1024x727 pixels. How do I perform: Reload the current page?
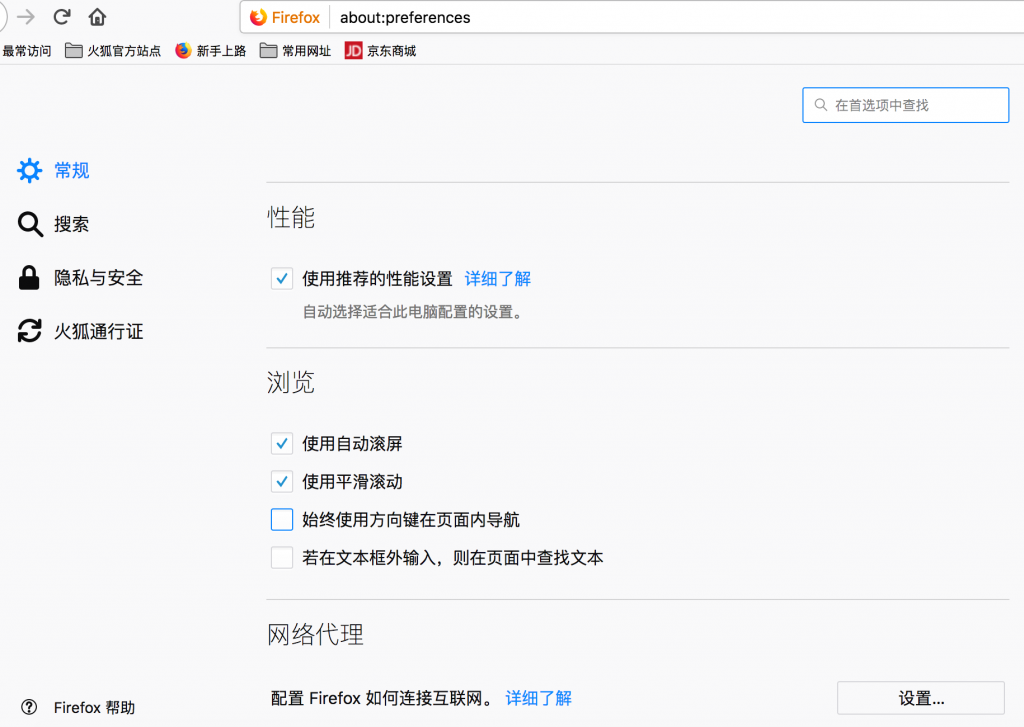click(x=62, y=16)
